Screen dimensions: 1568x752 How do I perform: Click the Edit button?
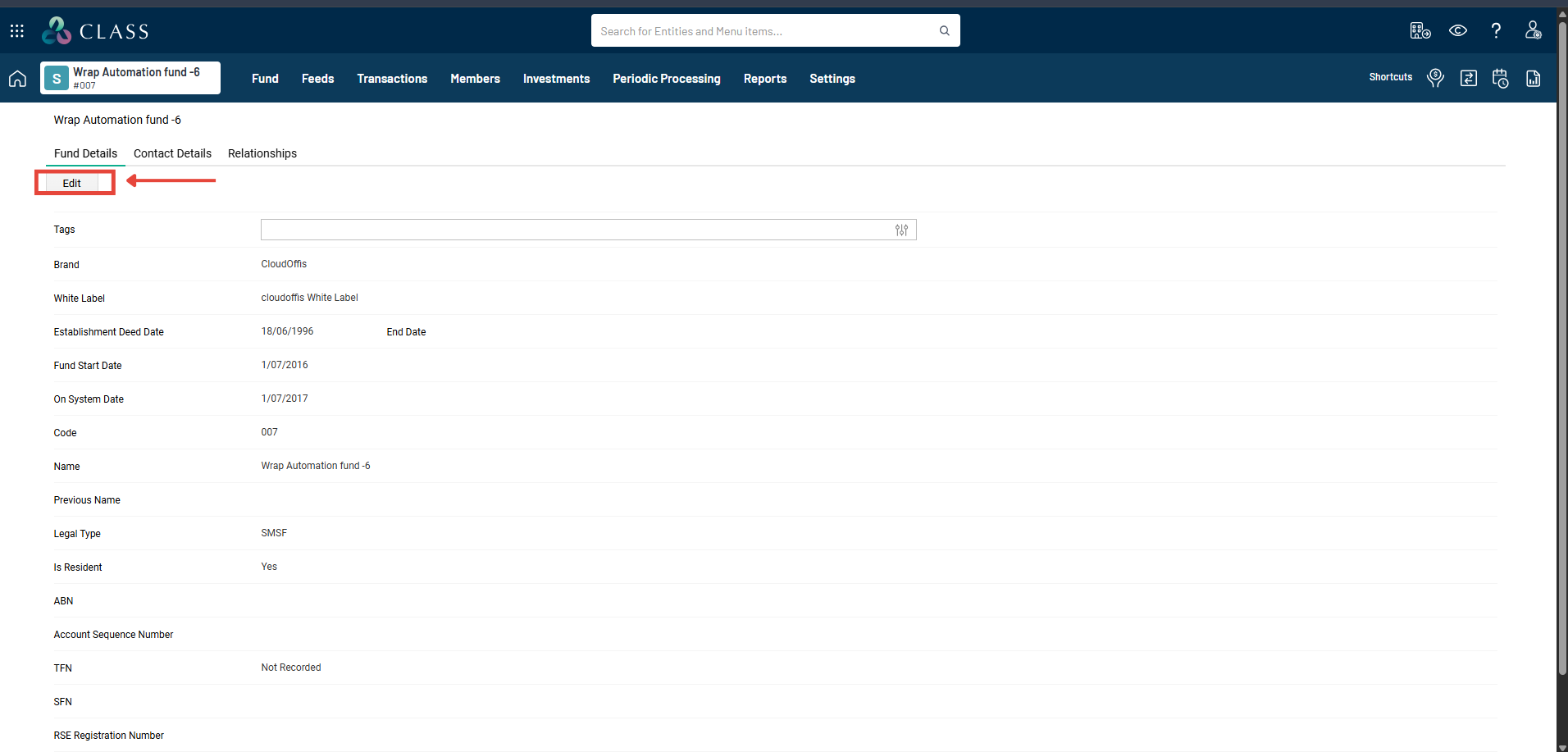(72, 183)
